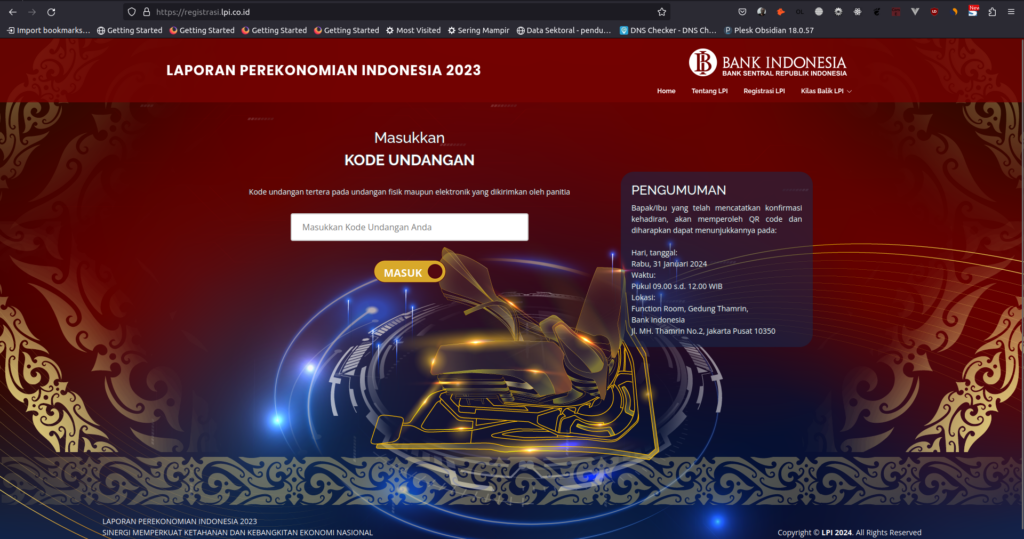
Task: Click the React DevTools extension icon
Action: point(857,12)
